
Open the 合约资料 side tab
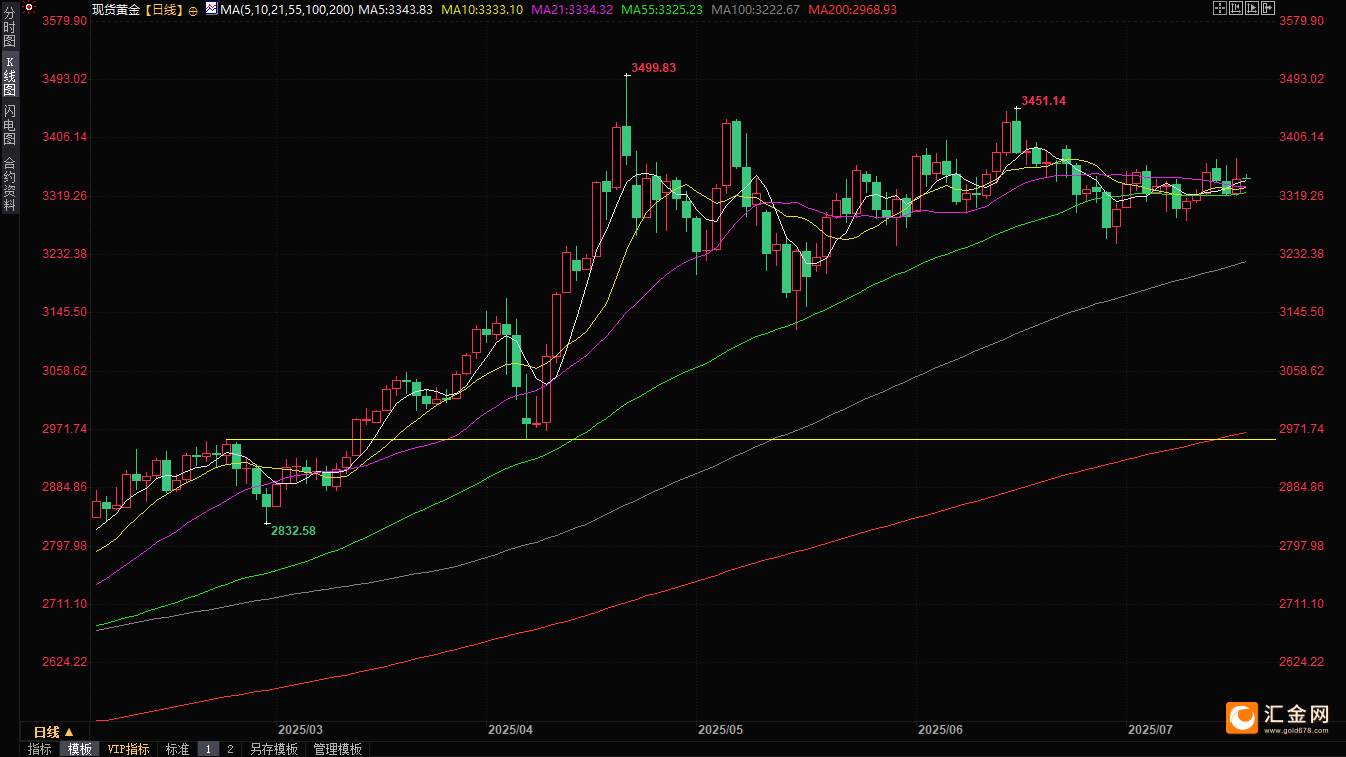pyautogui.click(x=9, y=184)
